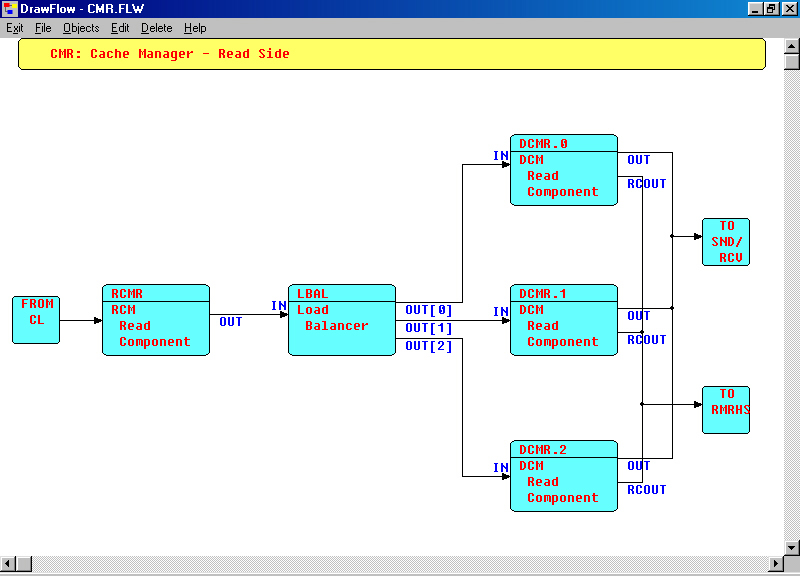The image size is (800, 576).
Task: Click the vertical scrollbar thumb
Action: 791,62
